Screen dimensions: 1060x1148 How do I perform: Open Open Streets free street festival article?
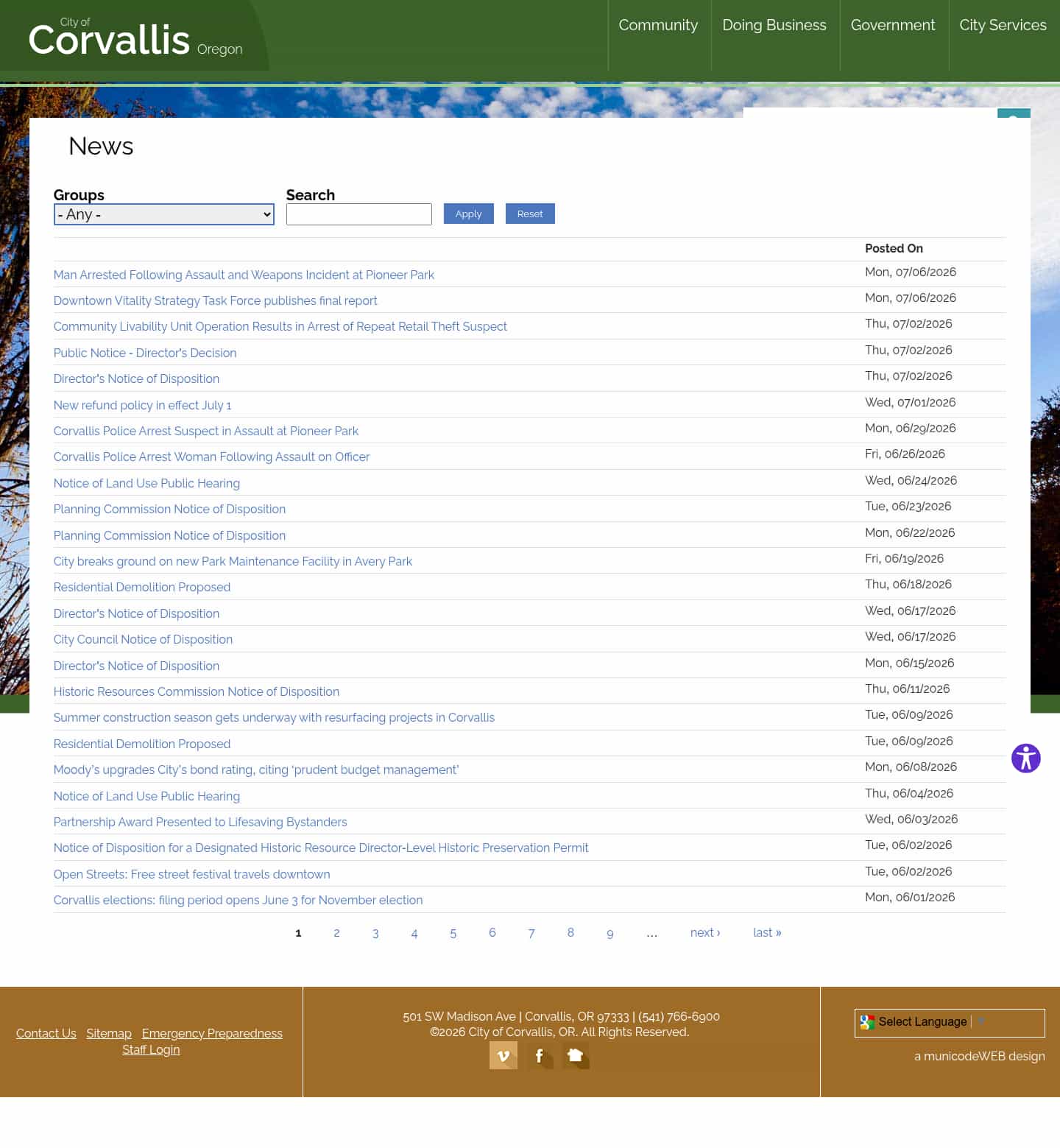click(191, 874)
